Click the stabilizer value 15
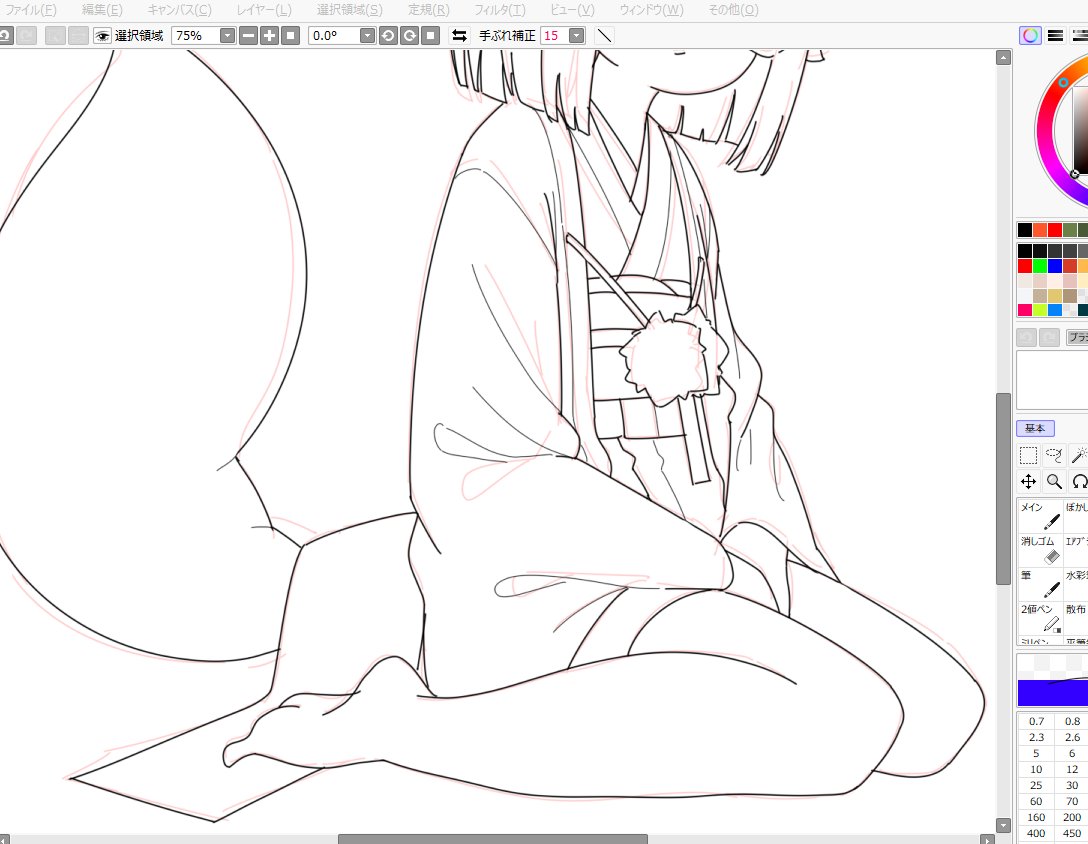The width and height of the screenshot is (1088, 844). pyautogui.click(x=554, y=36)
